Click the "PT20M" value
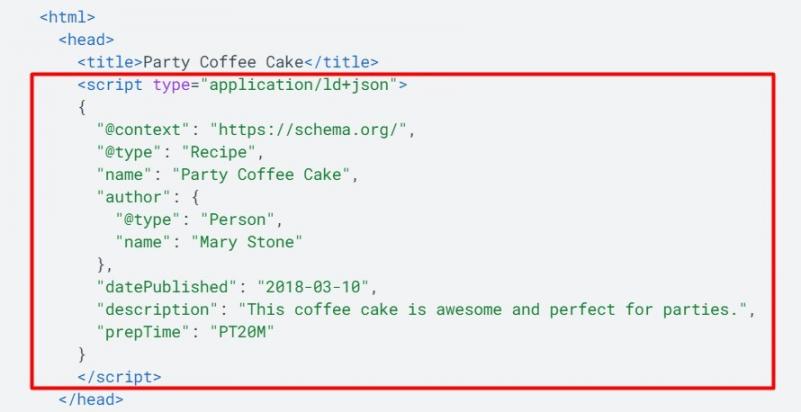 (x=242, y=332)
